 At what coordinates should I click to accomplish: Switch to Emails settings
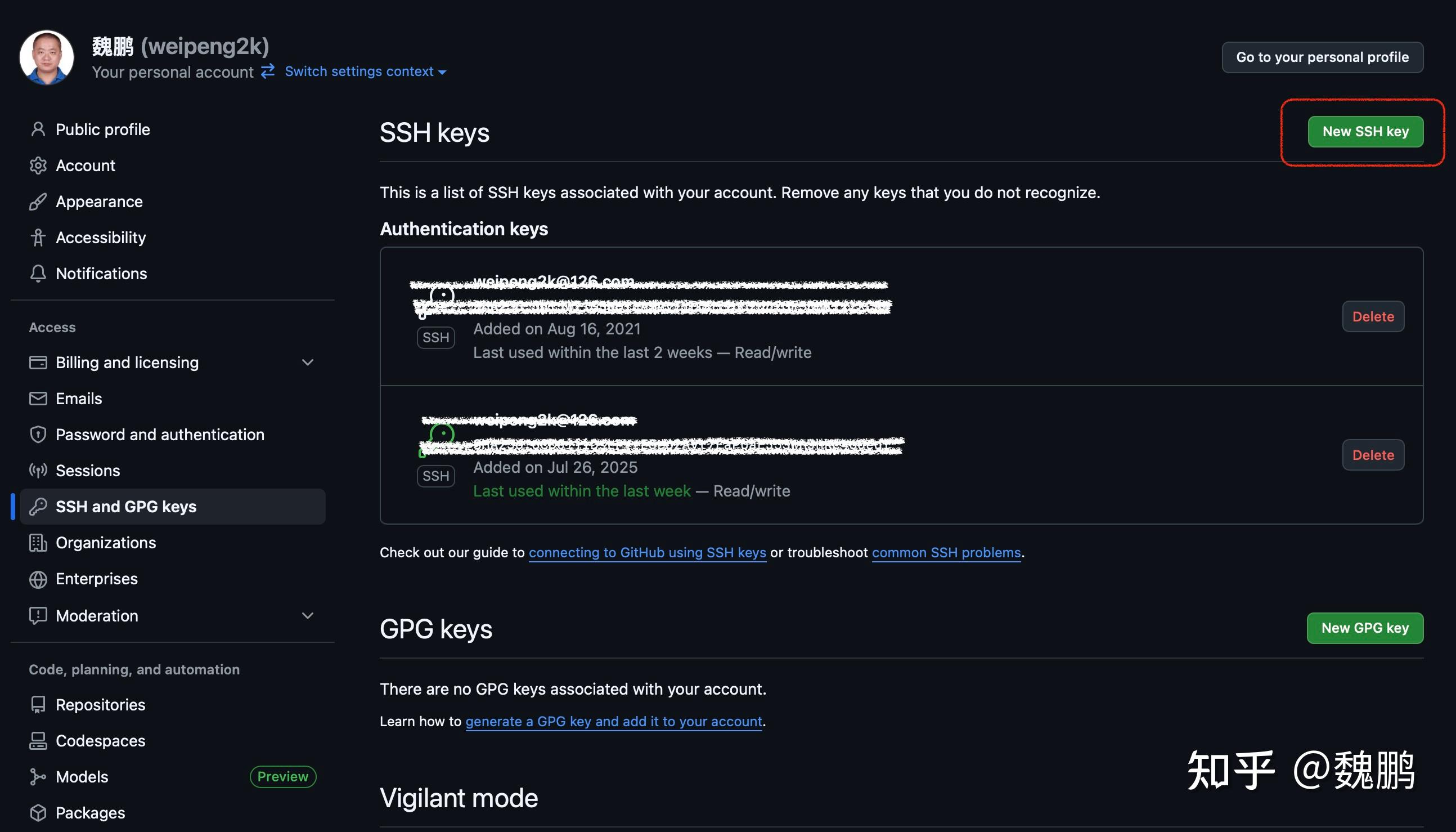coord(79,399)
